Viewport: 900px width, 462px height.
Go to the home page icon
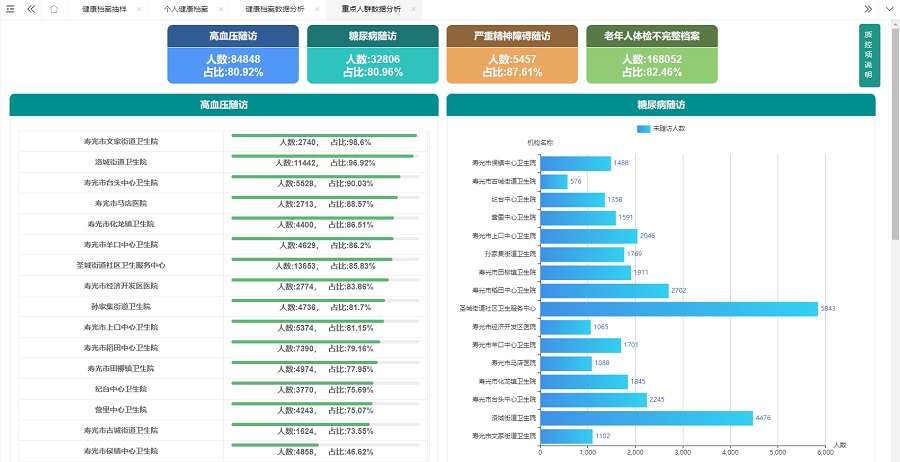coord(53,8)
